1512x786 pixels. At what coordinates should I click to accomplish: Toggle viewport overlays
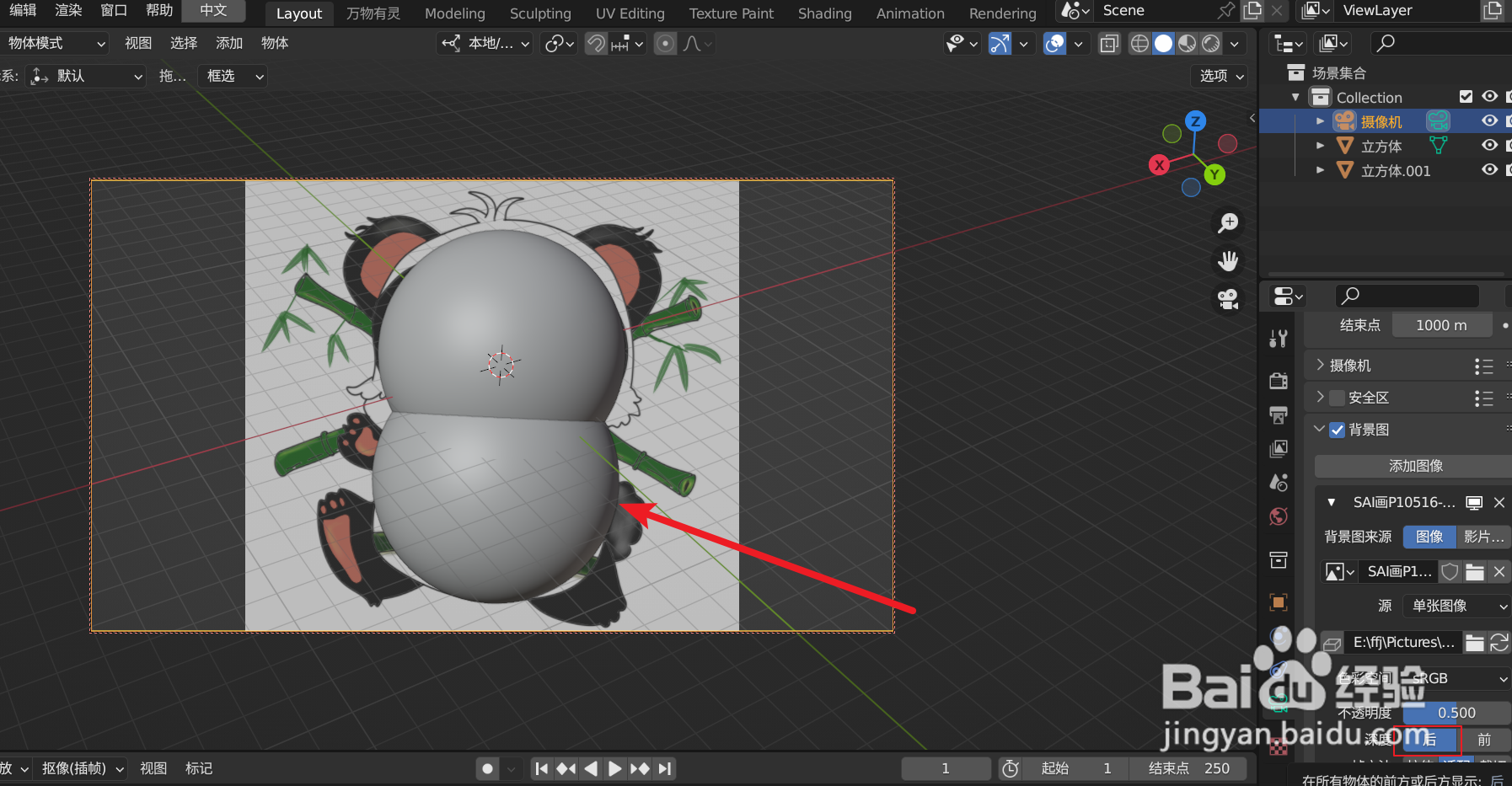click(1054, 44)
